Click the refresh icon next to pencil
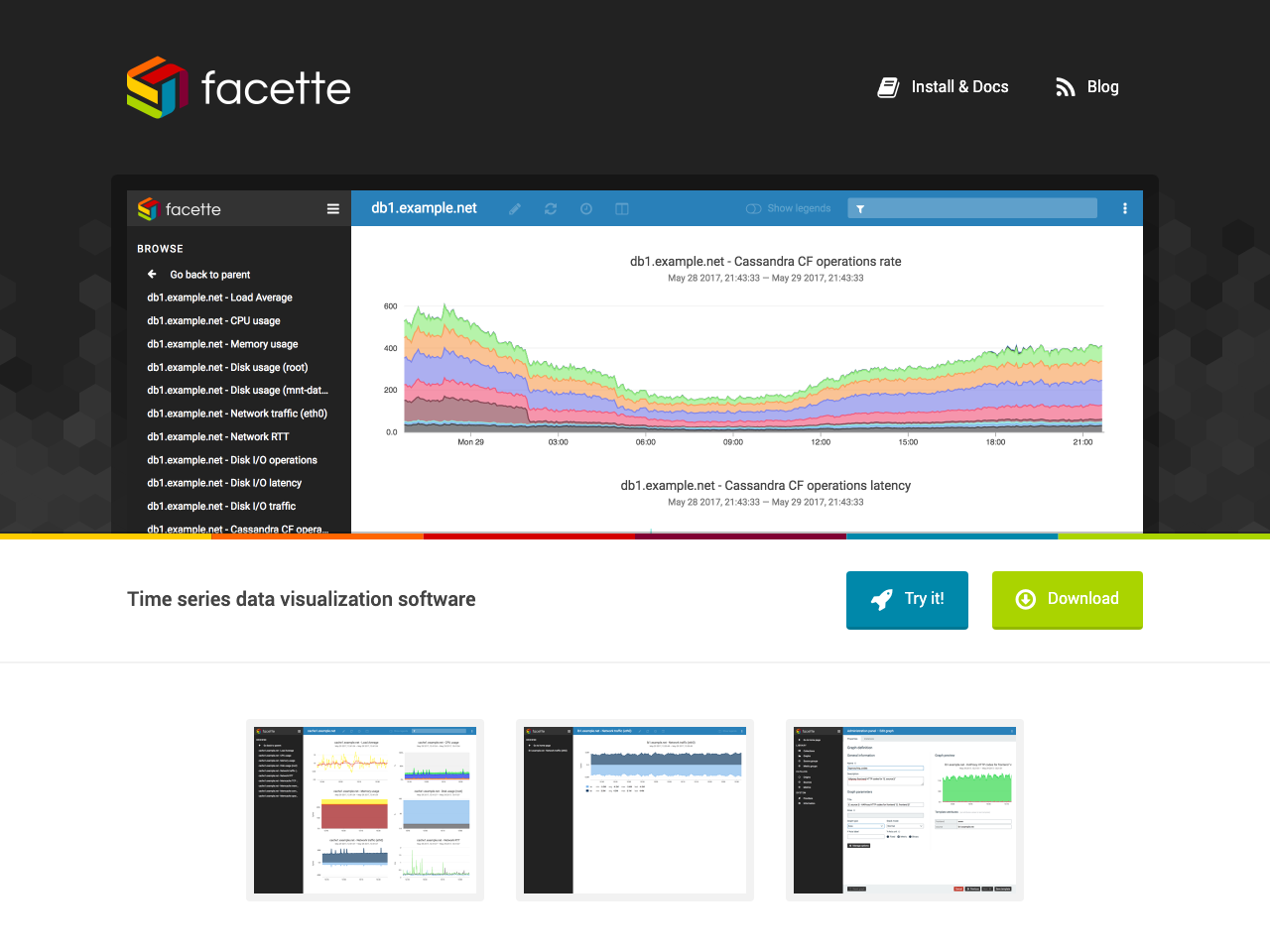1270x952 pixels. point(551,208)
